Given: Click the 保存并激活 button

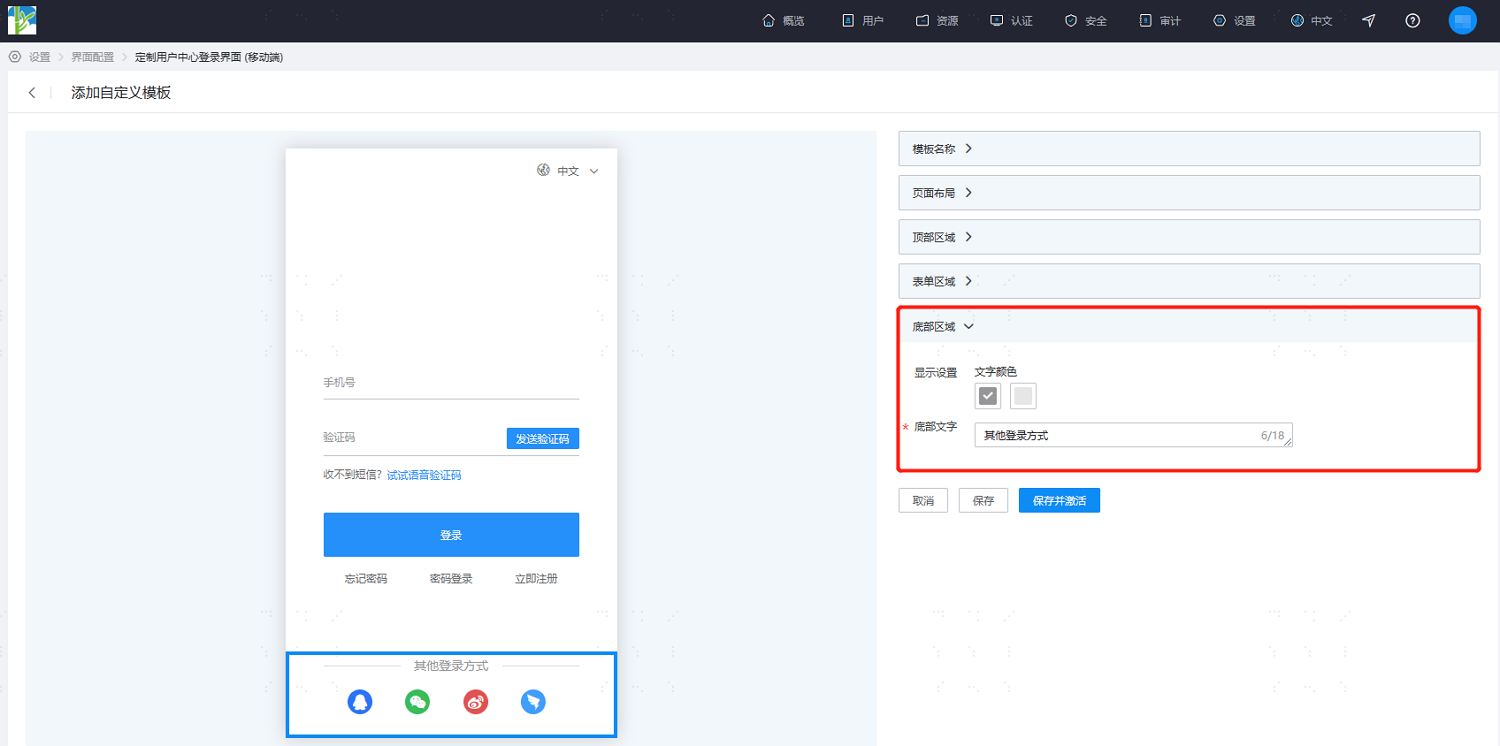Looking at the screenshot, I should click(x=1059, y=500).
